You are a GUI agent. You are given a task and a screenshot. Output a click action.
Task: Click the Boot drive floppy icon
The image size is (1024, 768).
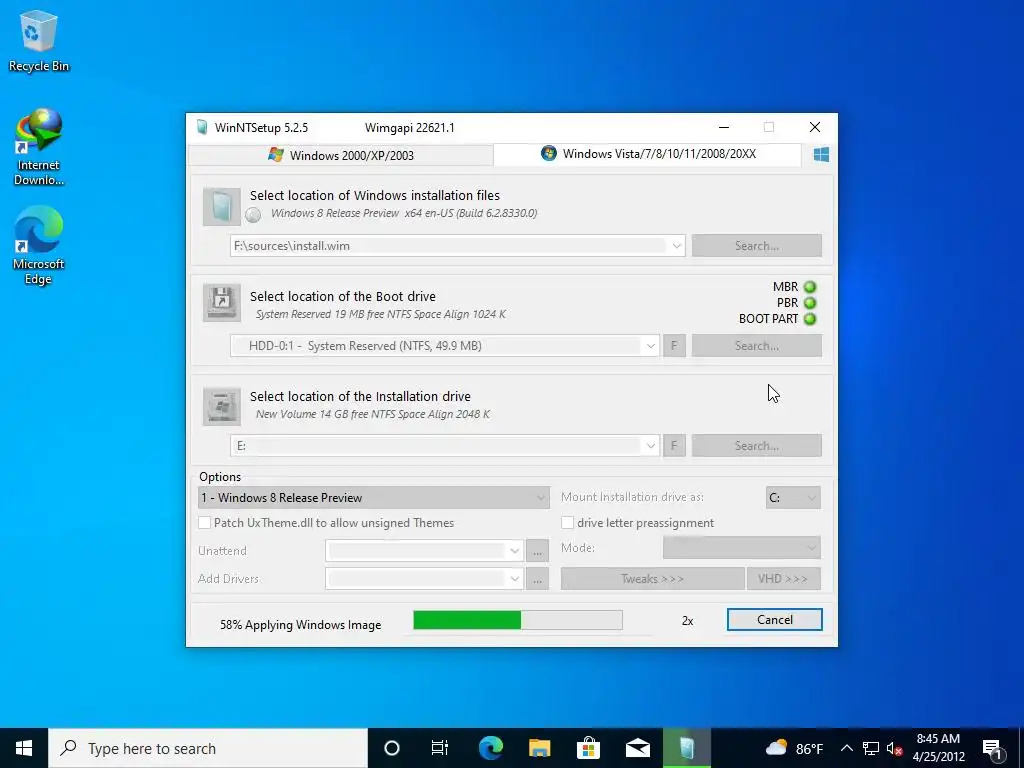(221, 302)
